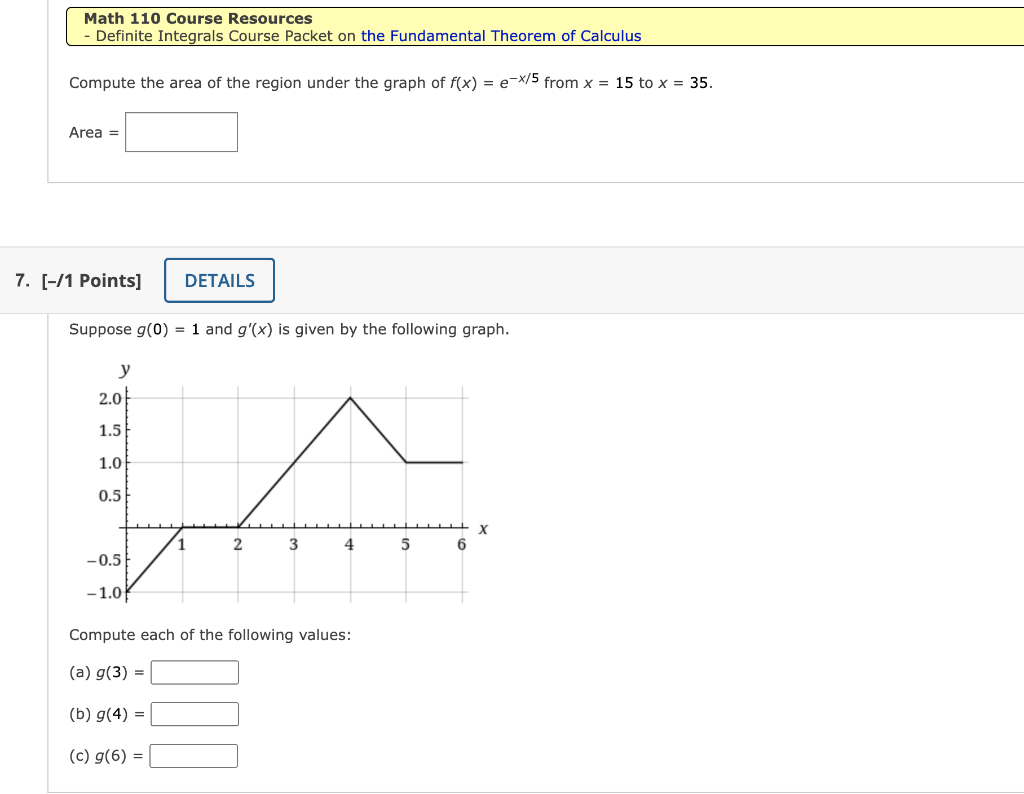Click the Suppose g(0) = 1 statement
This screenshot has width=1024, height=794.
pyautogui.click(x=289, y=329)
